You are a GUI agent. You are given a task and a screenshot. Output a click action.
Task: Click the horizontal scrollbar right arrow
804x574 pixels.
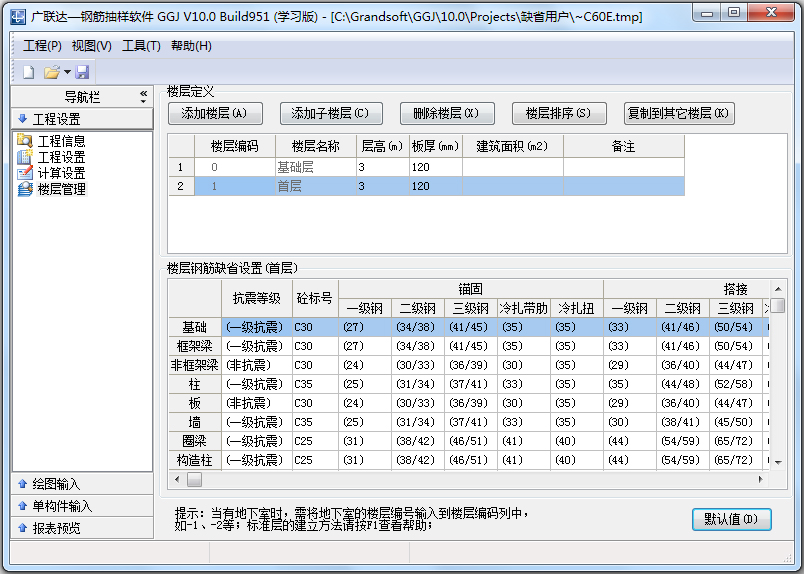(761, 480)
